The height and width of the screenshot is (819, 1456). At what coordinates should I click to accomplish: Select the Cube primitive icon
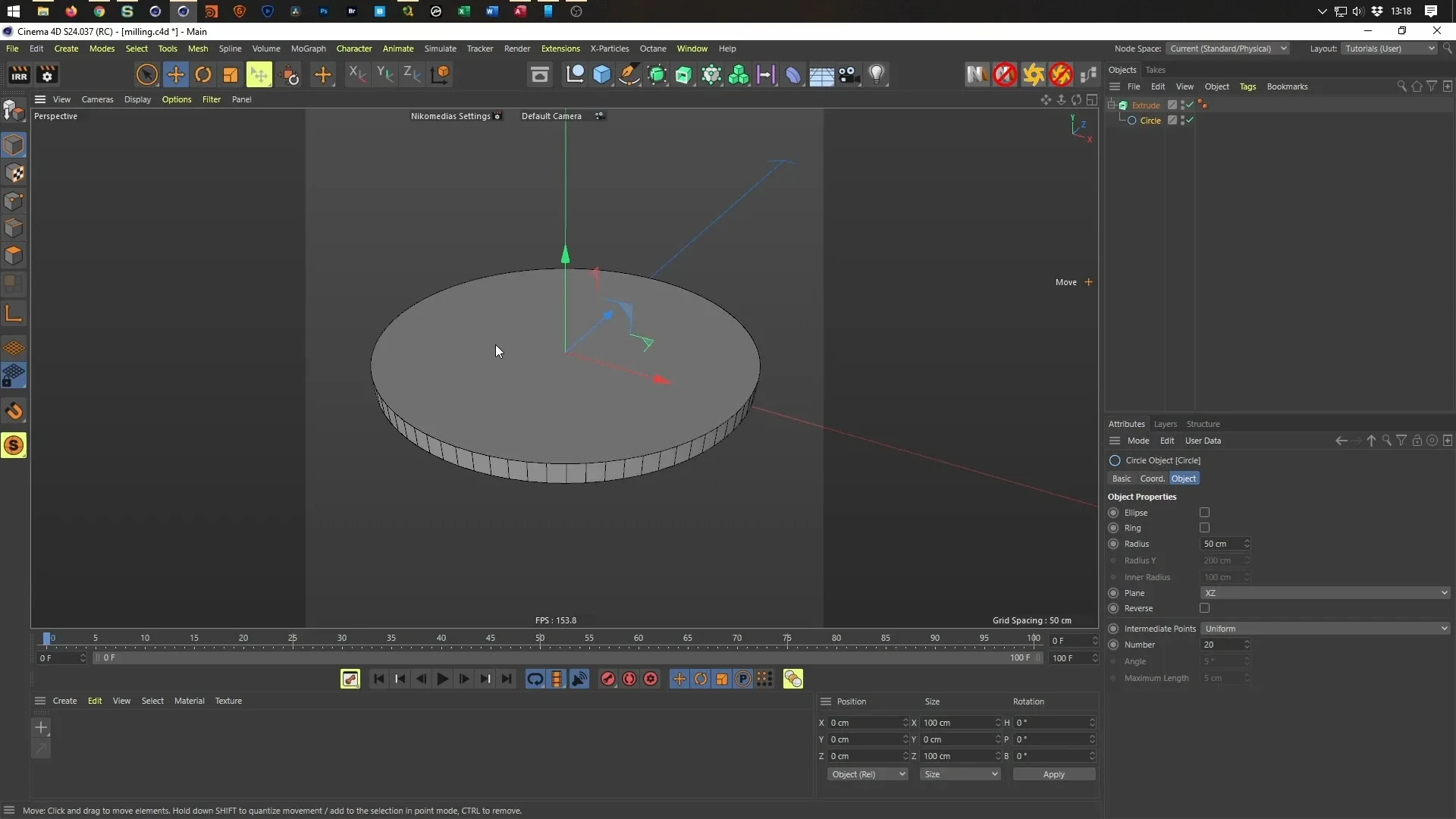click(602, 74)
